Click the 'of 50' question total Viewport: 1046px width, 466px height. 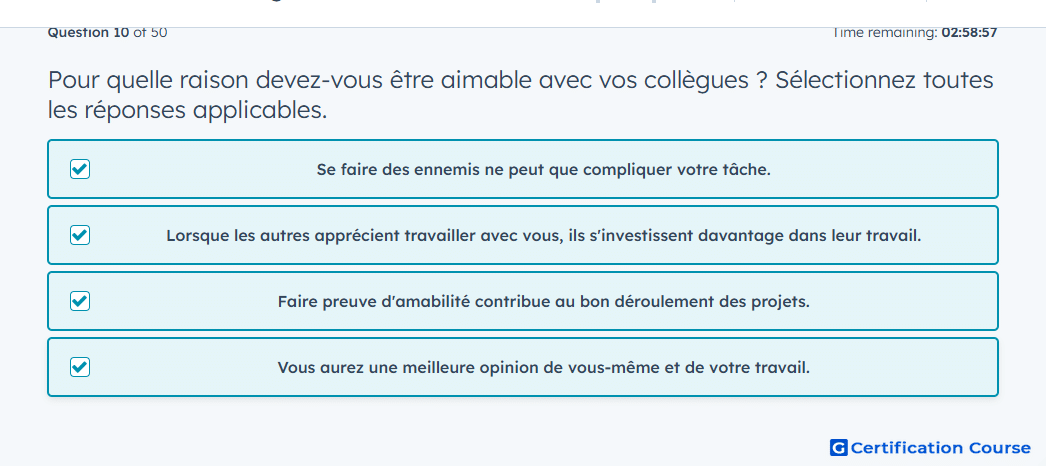(x=151, y=33)
